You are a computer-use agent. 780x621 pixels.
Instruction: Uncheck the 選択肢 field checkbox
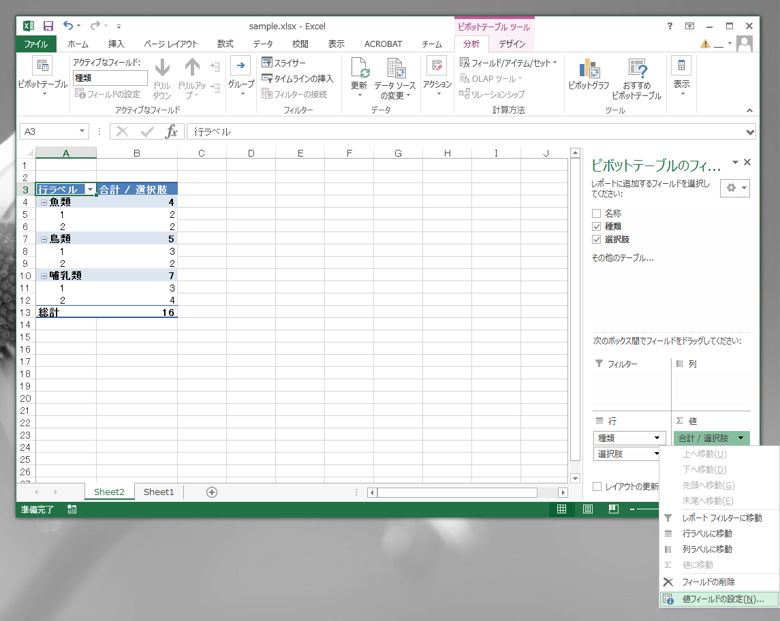[x=596, y=239]
